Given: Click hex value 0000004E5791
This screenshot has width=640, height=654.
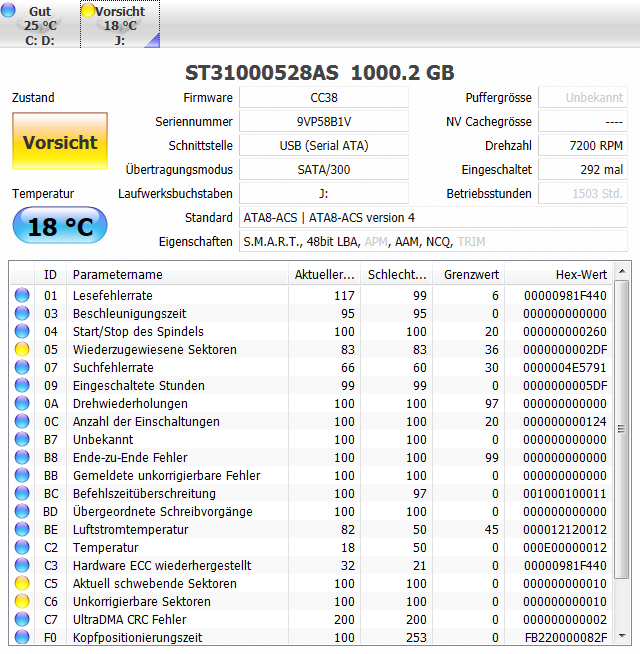Looking at the screenshot, I should (x=565, y=367).
